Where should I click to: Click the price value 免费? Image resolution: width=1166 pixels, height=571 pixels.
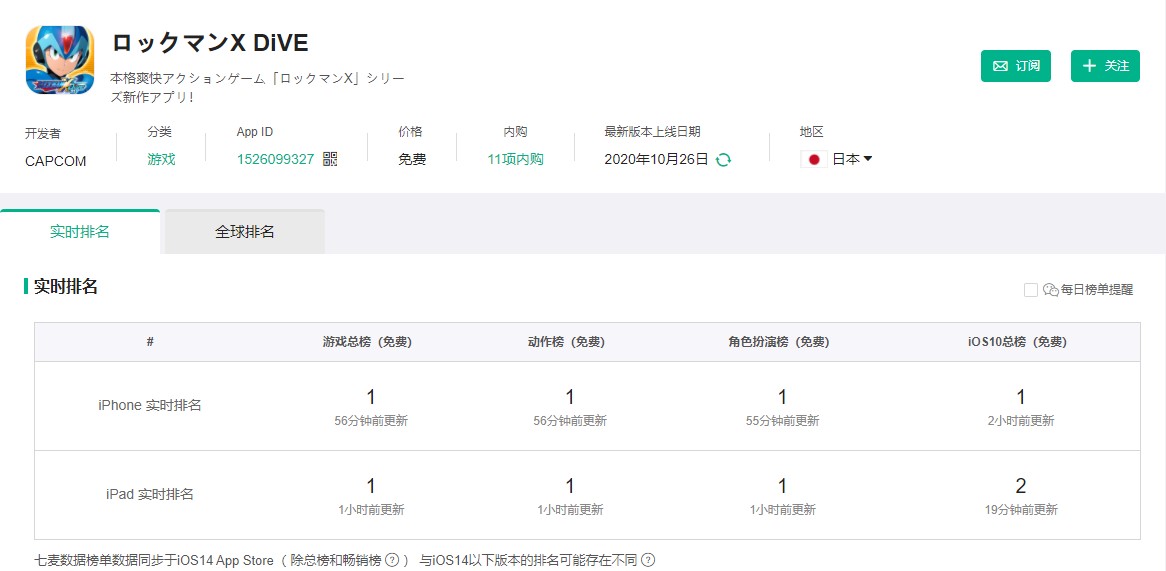412,159
